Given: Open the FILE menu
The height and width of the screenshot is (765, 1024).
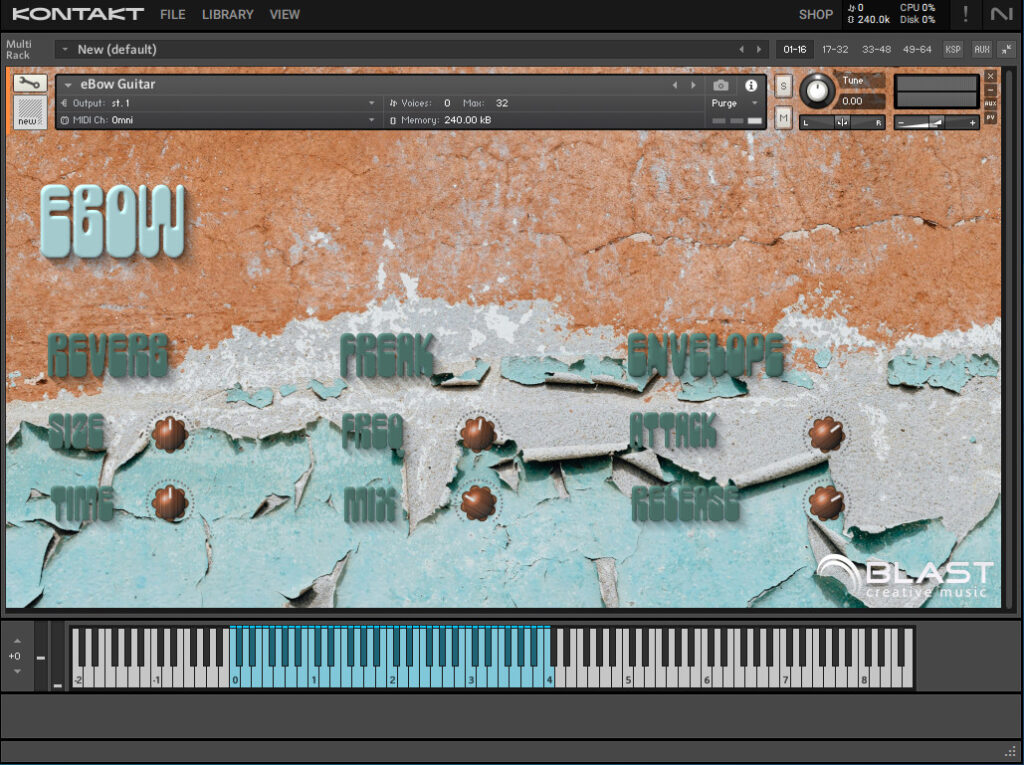Looking at the screenshot, I should coord(172,14).
